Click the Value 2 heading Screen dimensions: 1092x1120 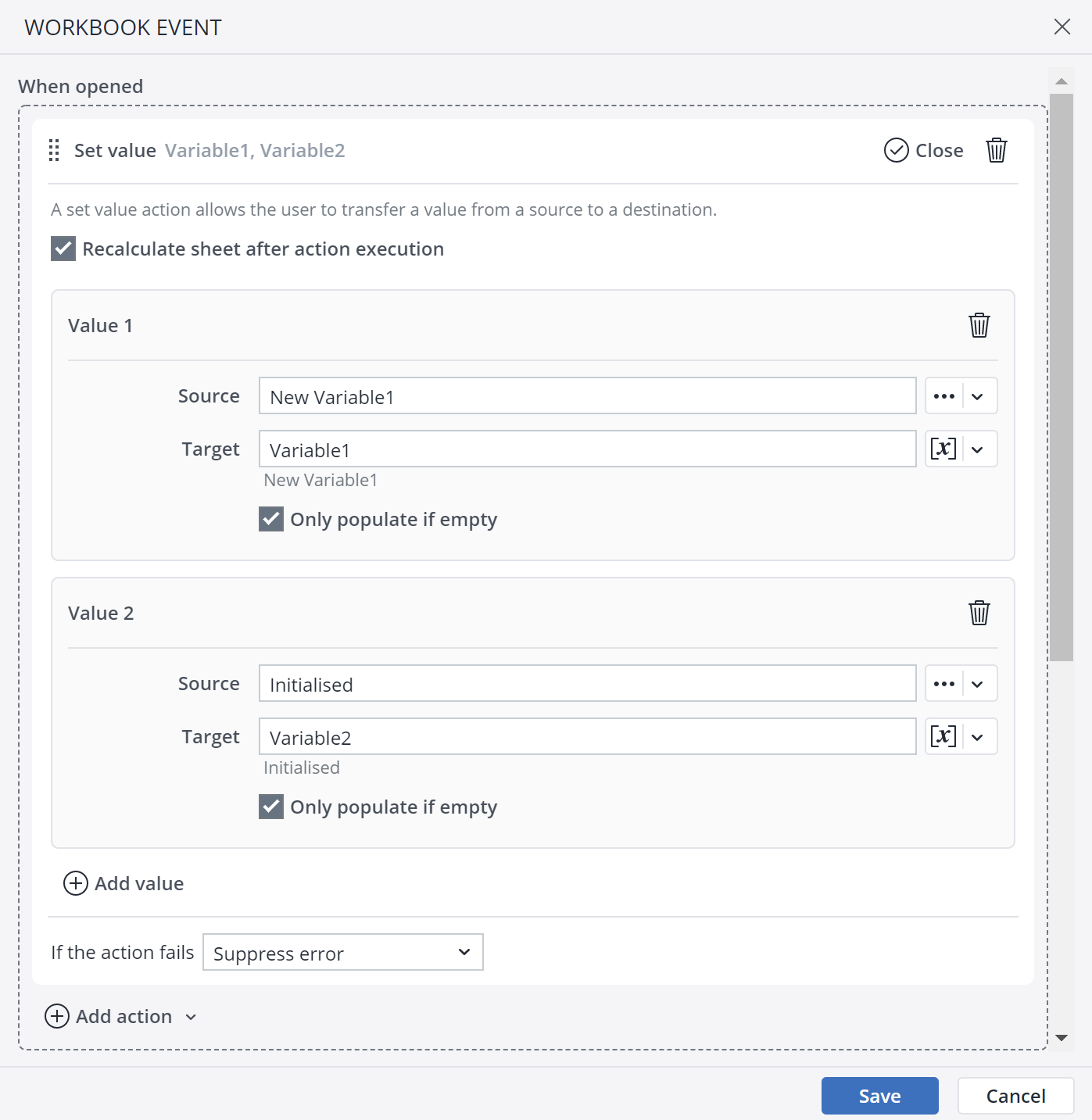pyautogui.click(x=101, y=613)
